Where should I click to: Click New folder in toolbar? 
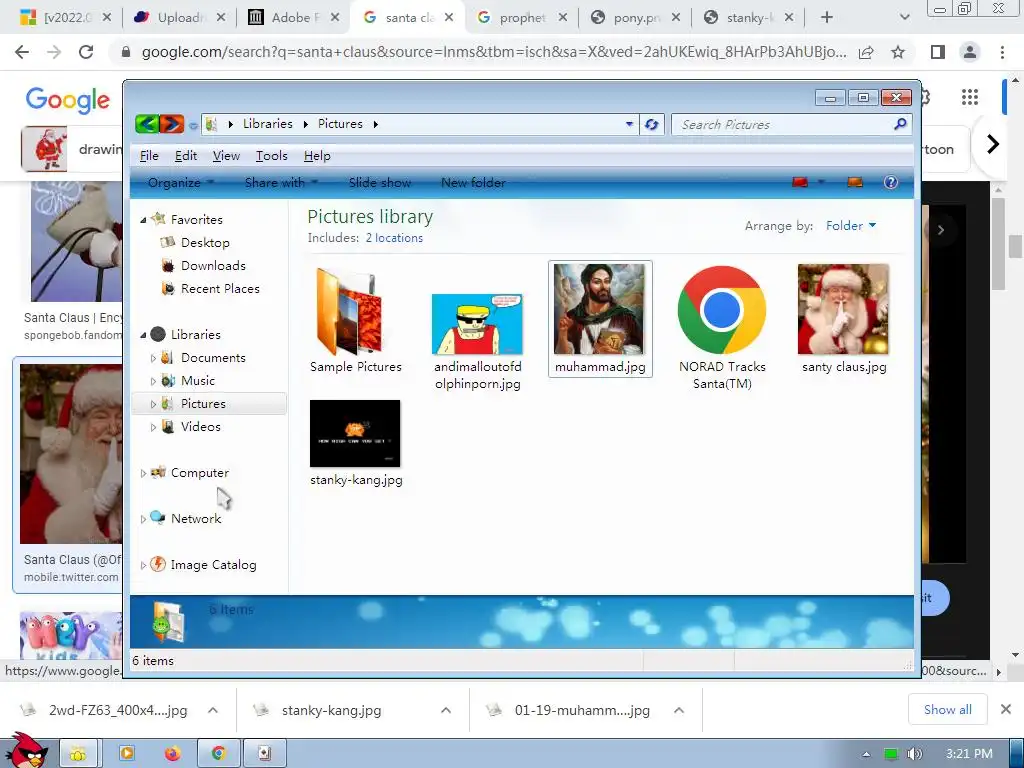point(473,182)
